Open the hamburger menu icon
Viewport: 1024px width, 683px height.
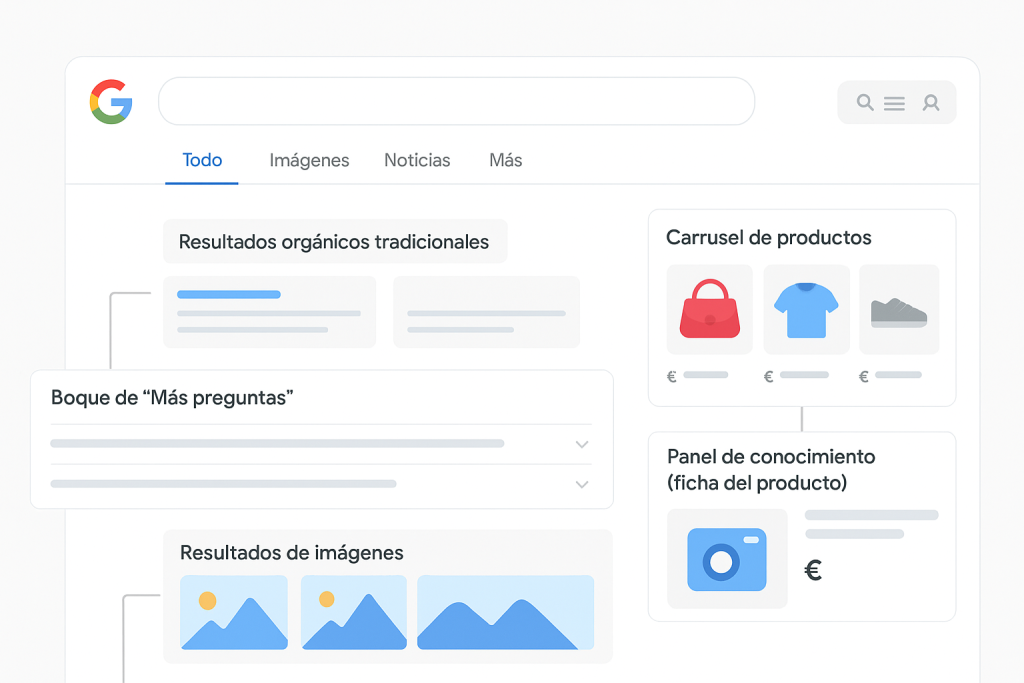tap(894, 103)
